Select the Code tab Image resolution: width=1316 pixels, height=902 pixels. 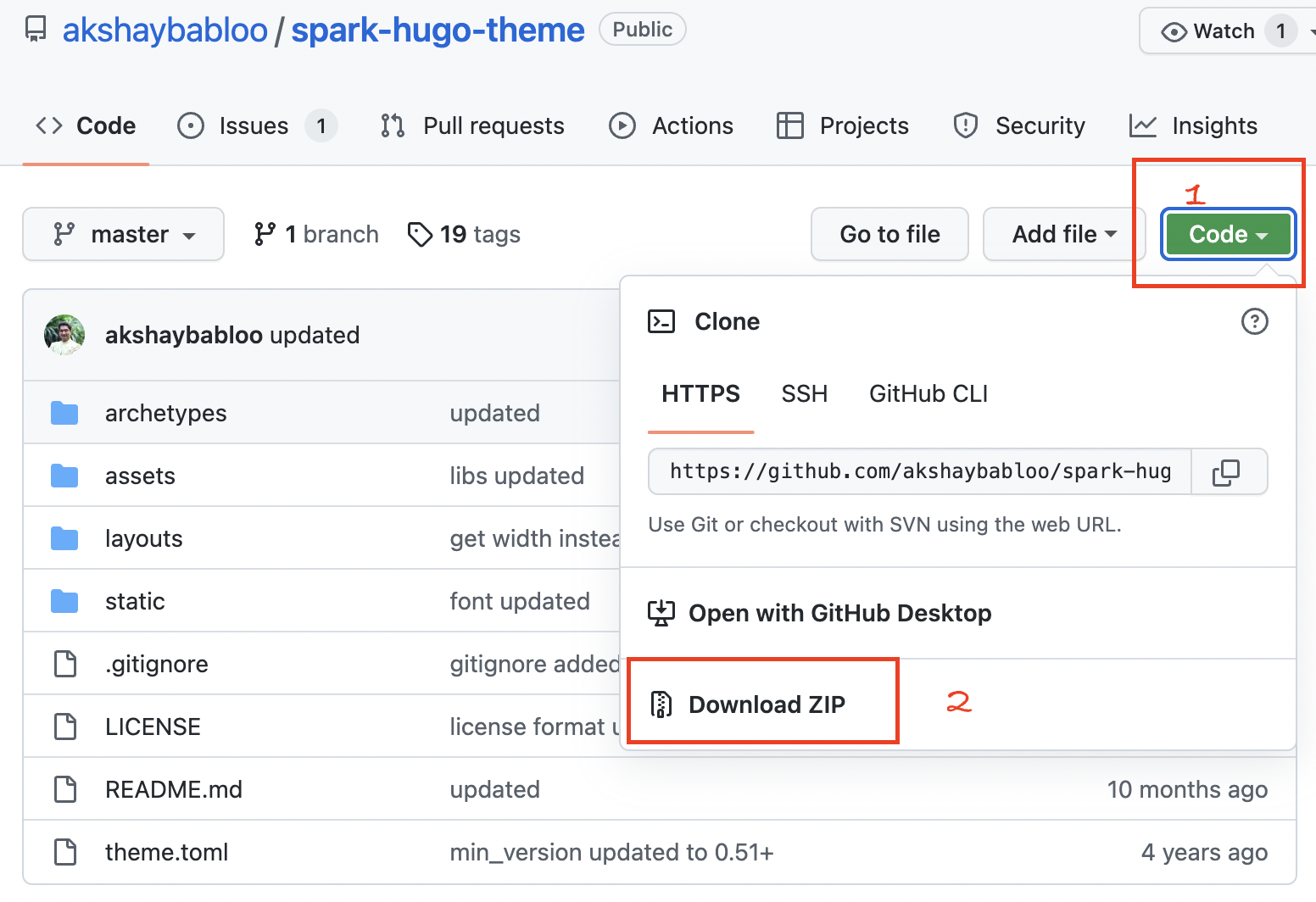(86, 125)
